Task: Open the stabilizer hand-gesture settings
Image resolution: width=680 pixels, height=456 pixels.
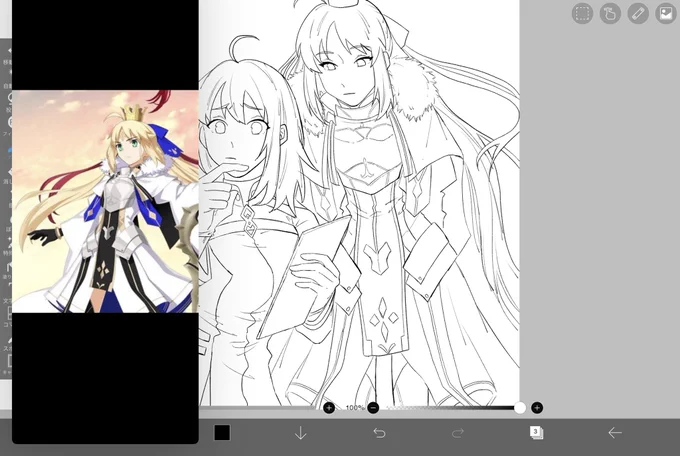Action: [x=610, y=14]
